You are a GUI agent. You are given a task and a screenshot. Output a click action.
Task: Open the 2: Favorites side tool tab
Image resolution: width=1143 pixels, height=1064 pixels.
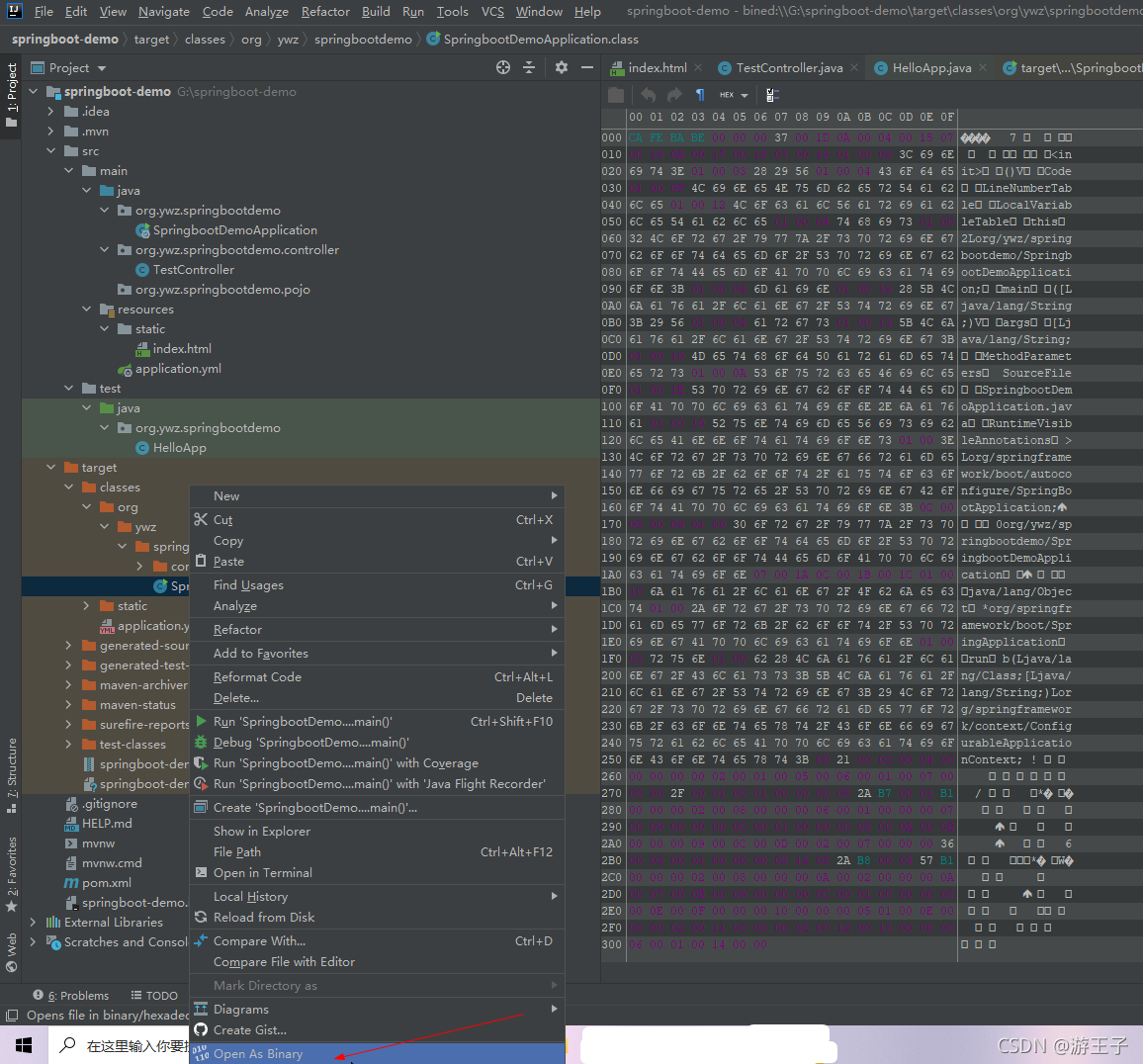click(11, 874)
